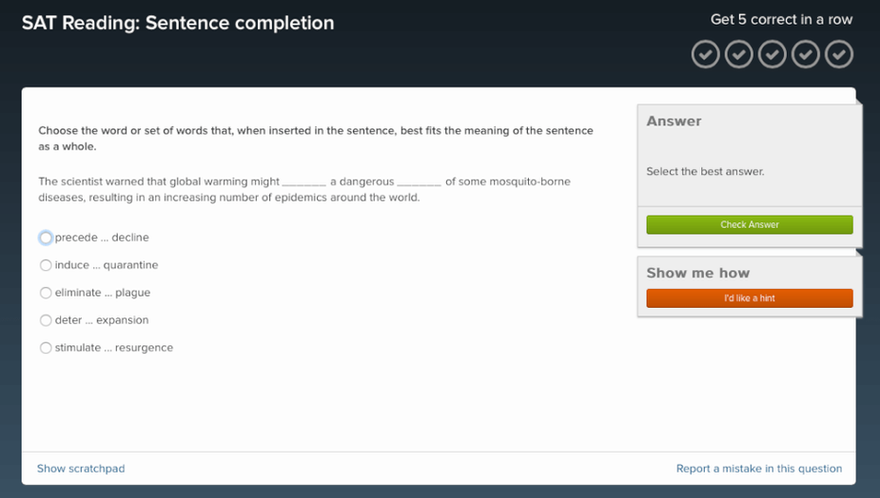This screenshot has height=498, width=880.
Task: Click Report a mistake in this question
Action: tap(759, 468)
